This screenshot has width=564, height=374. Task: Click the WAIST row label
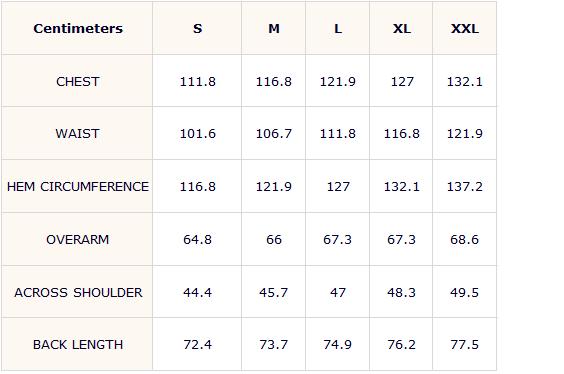pyautogui.click(x=77, y=134)
